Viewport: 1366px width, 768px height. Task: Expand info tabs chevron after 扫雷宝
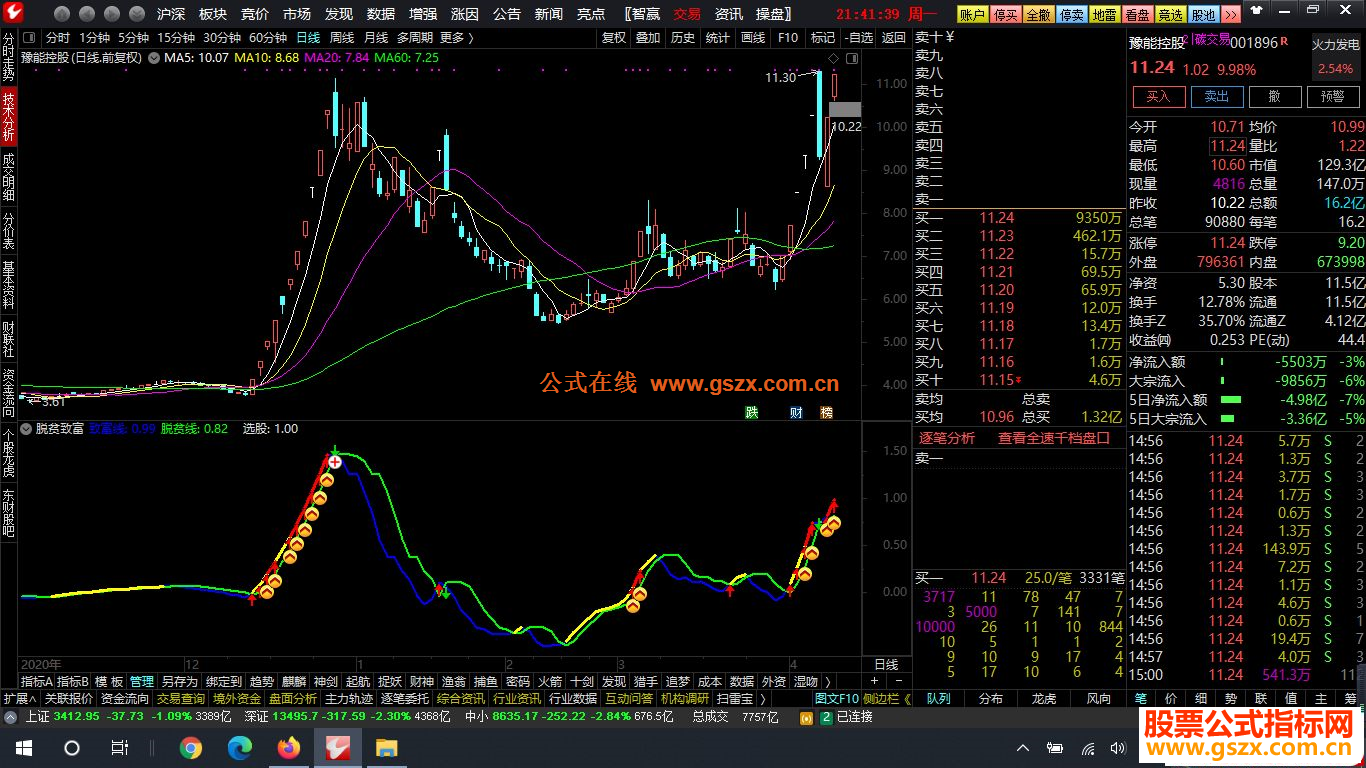pos(764,698)
